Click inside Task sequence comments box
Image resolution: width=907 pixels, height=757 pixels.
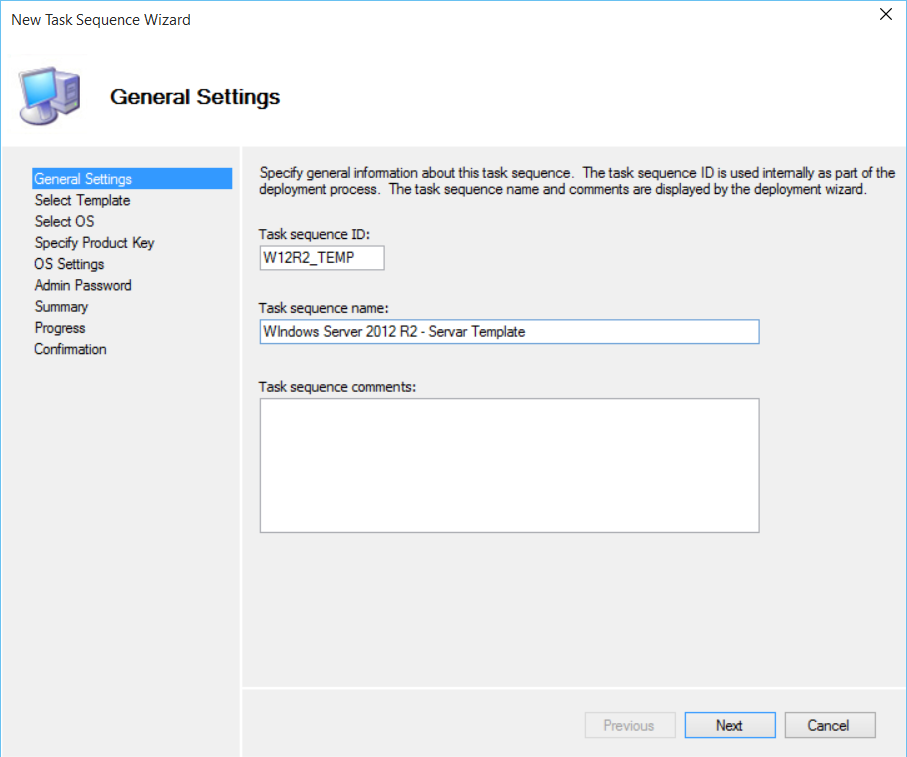point(508,465)
